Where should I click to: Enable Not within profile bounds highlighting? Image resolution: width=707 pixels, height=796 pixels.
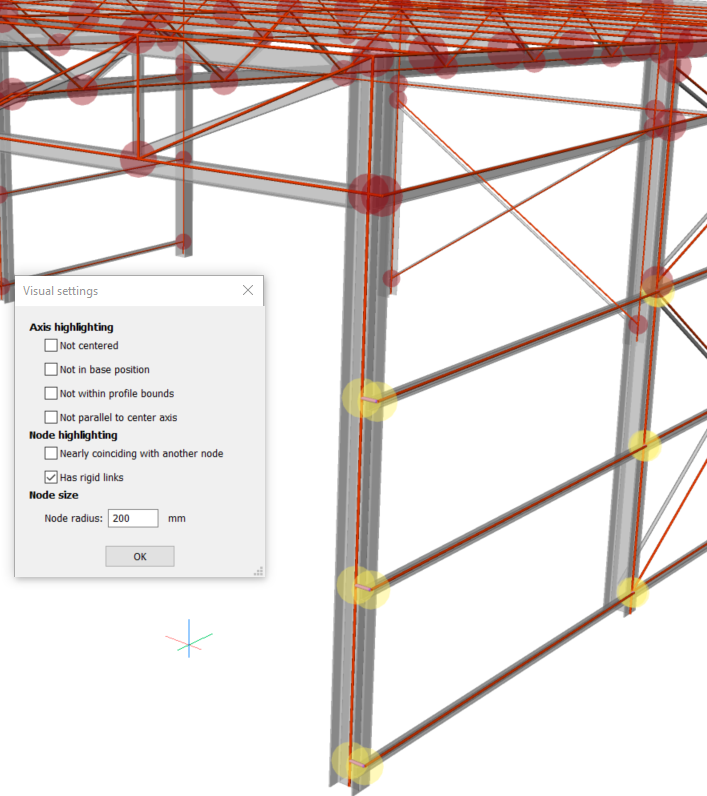tap(51, 394)
